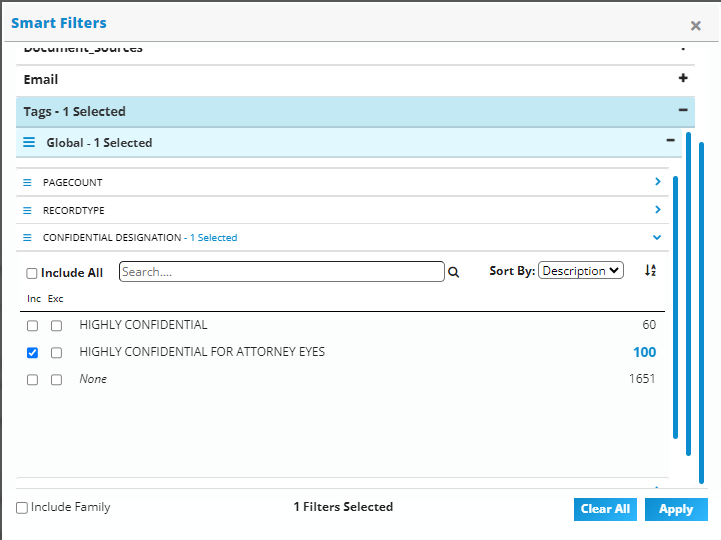Click the search magnifier icon
Screen dimensions: 721x540
453,272
